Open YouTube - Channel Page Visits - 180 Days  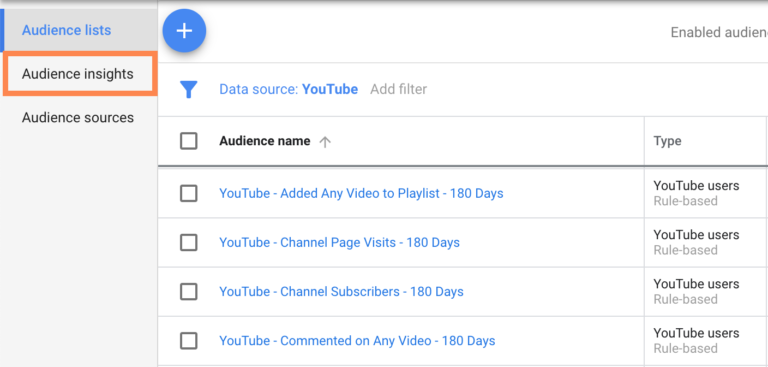point(339,243)
